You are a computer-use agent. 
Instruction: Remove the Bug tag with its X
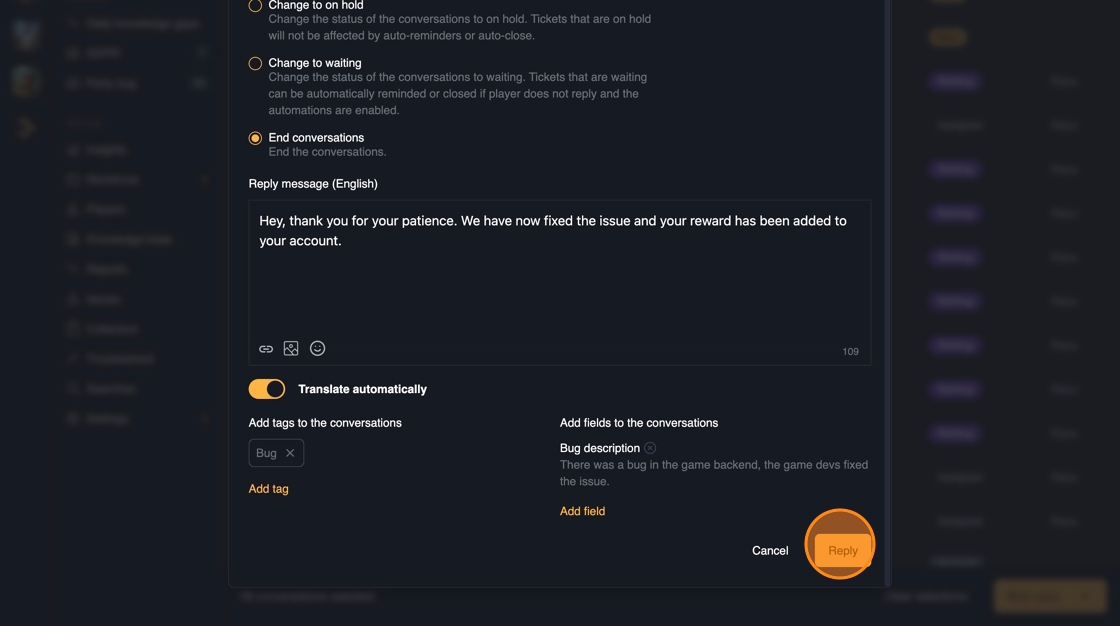(290, 453)
